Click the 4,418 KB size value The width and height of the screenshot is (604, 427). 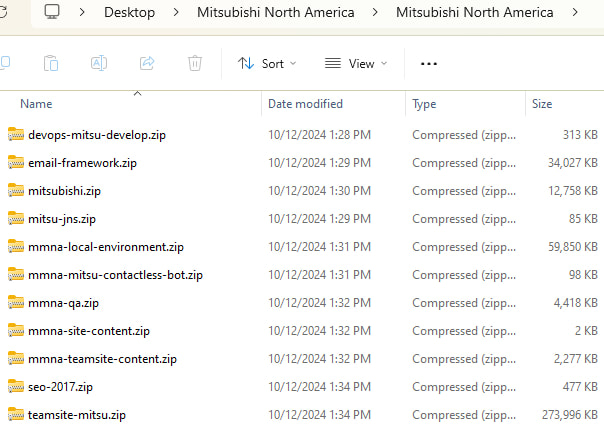pos(575,303)
